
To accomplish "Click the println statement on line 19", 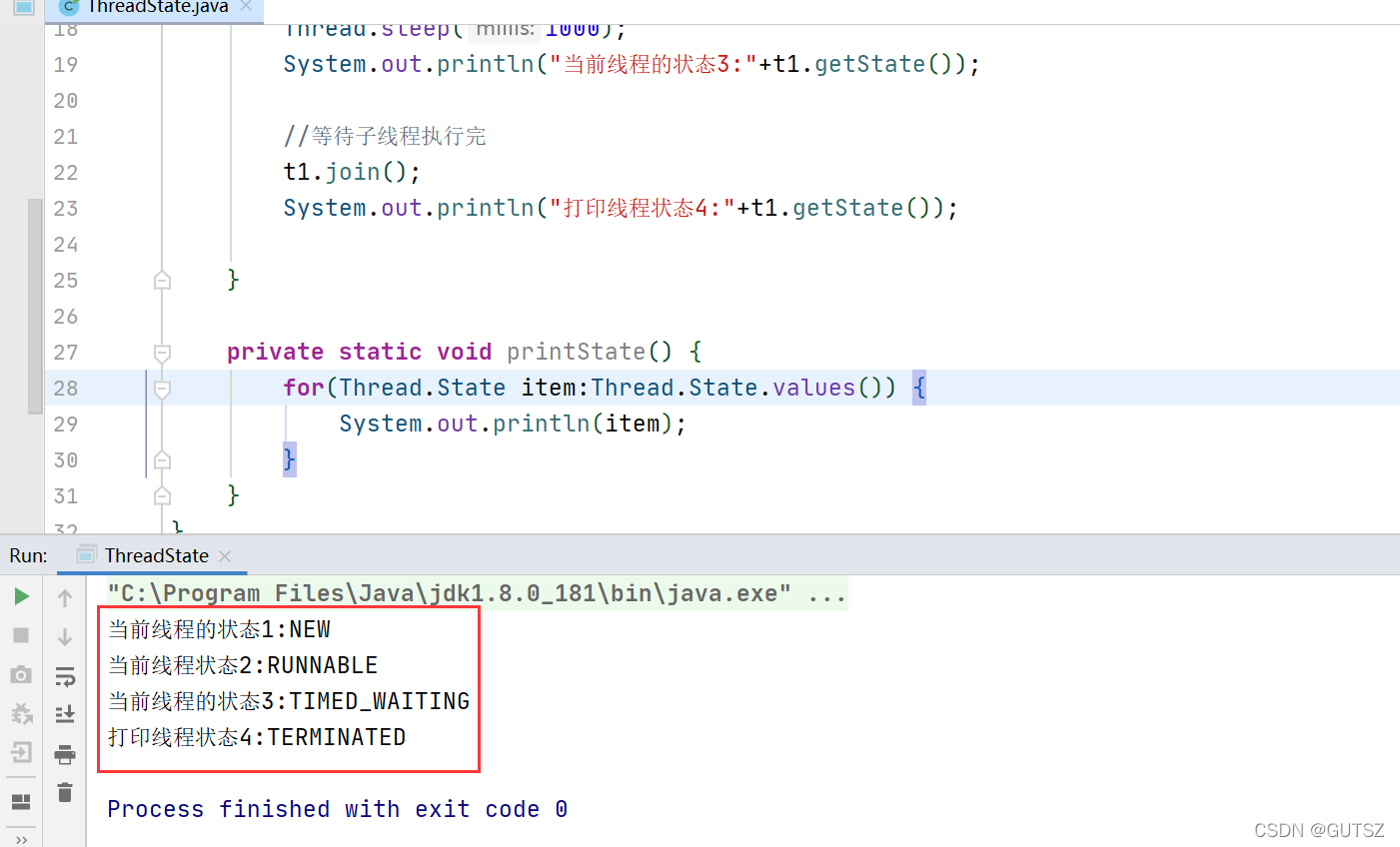I will [632, 64].
